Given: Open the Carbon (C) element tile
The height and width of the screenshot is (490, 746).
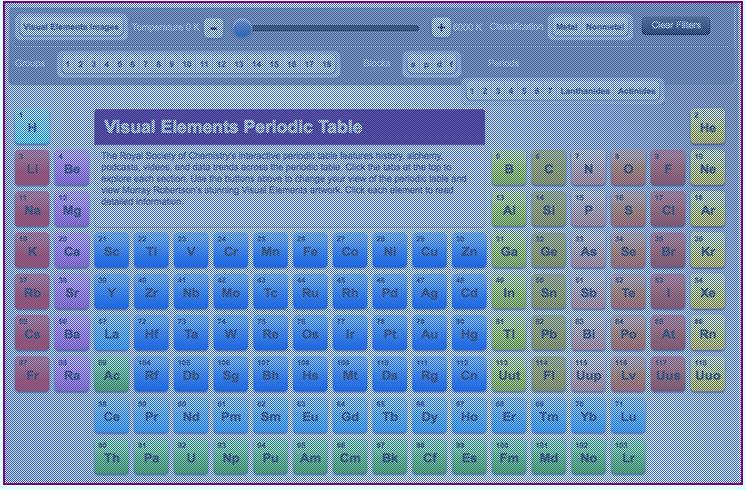Looking at the screenshot, I should pyautogui.click(x=549, y=168).
